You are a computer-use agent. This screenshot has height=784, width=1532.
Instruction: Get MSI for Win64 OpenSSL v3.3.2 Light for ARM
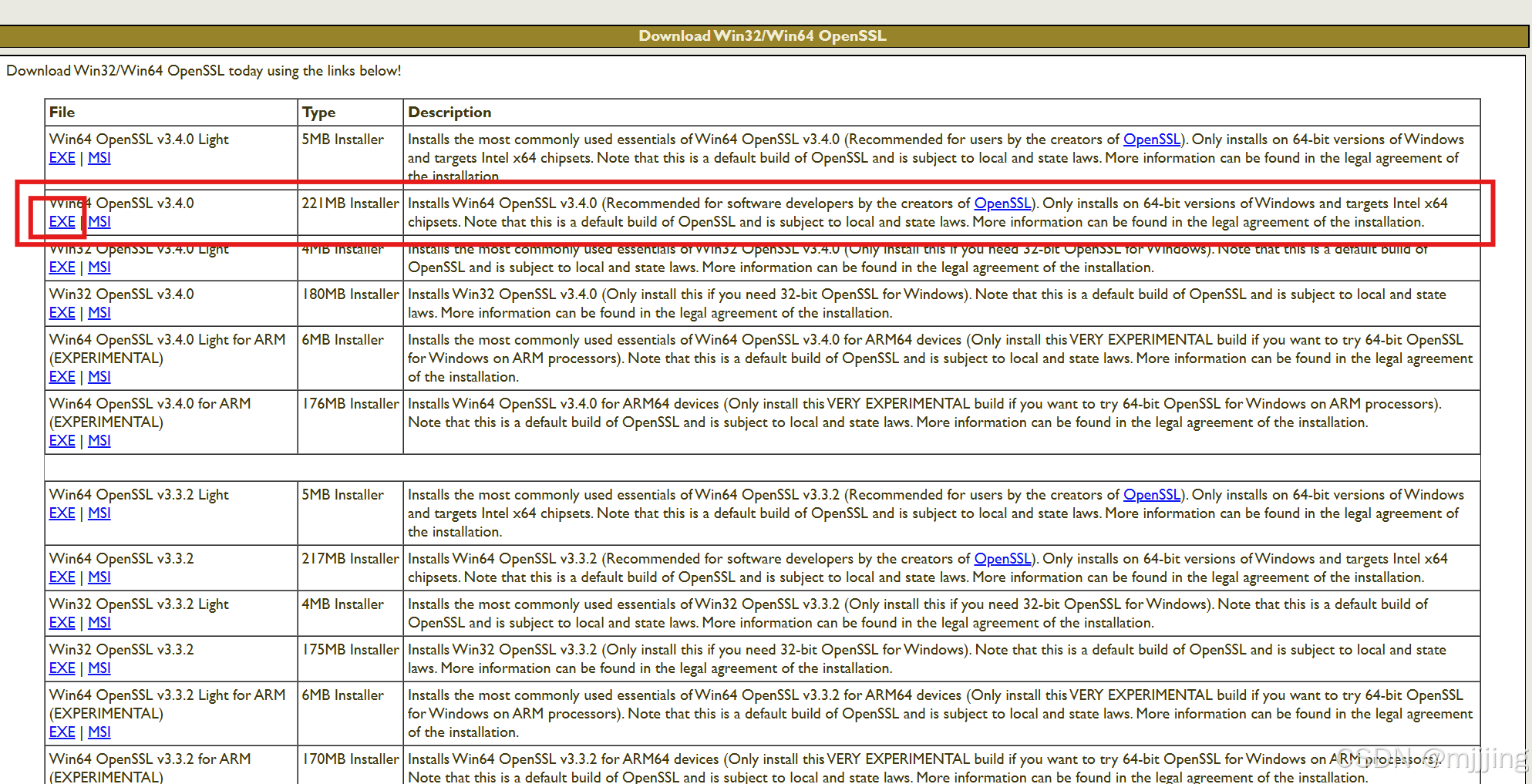pos(99,732)
